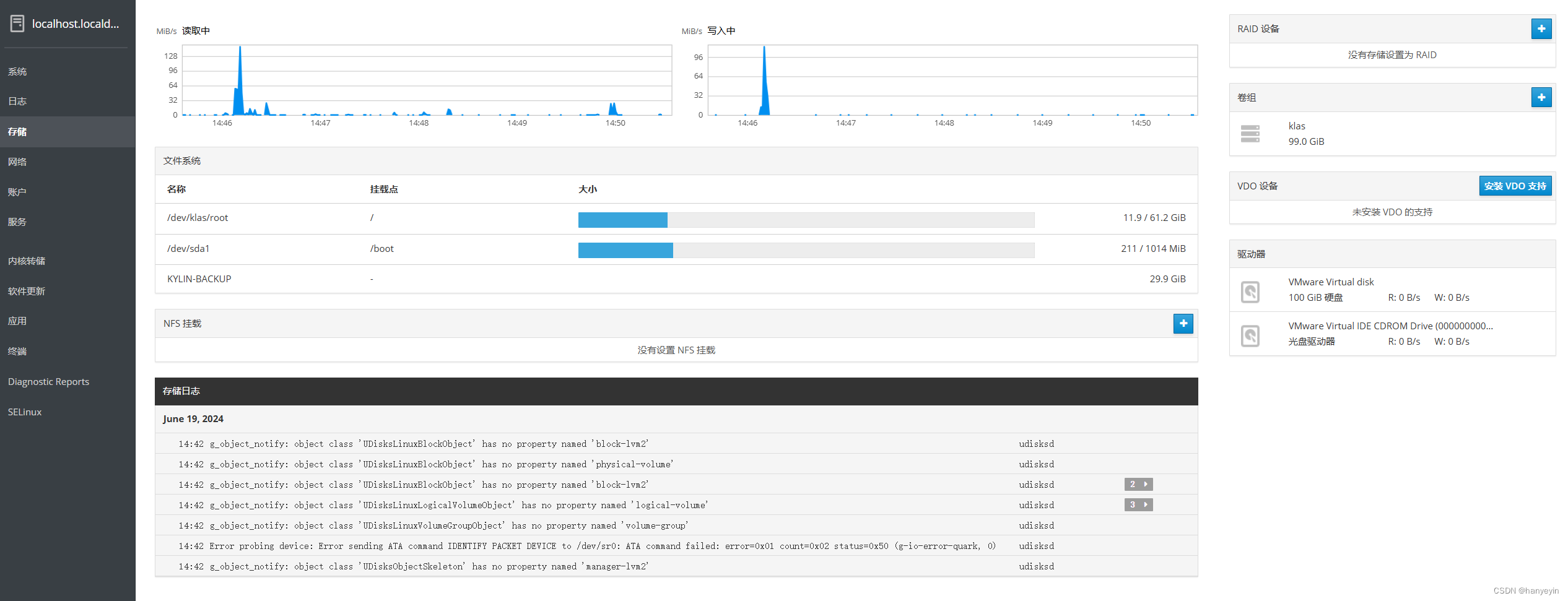Screen dimensions: 1568x601
Task: Open the 日志 page in sidebar
Action: (x=68, y=101)
